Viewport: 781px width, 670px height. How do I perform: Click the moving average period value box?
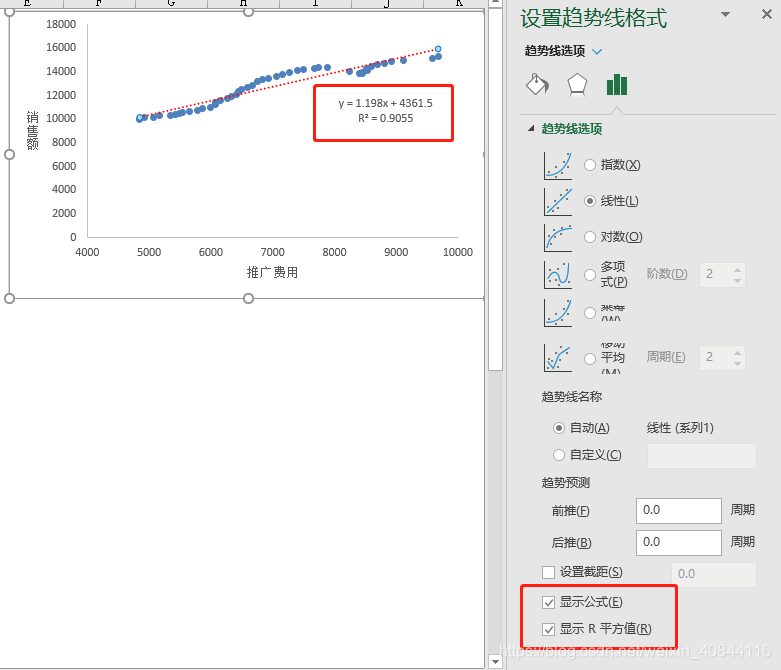click(x=716, y=358)
